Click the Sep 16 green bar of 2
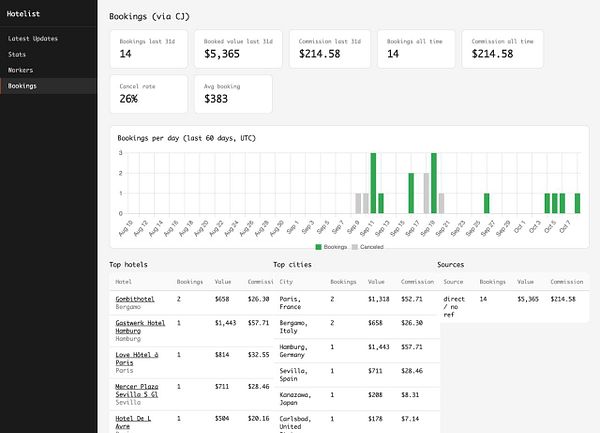The width and height of the screenshot is (600, 433). [x=411, y=193]
